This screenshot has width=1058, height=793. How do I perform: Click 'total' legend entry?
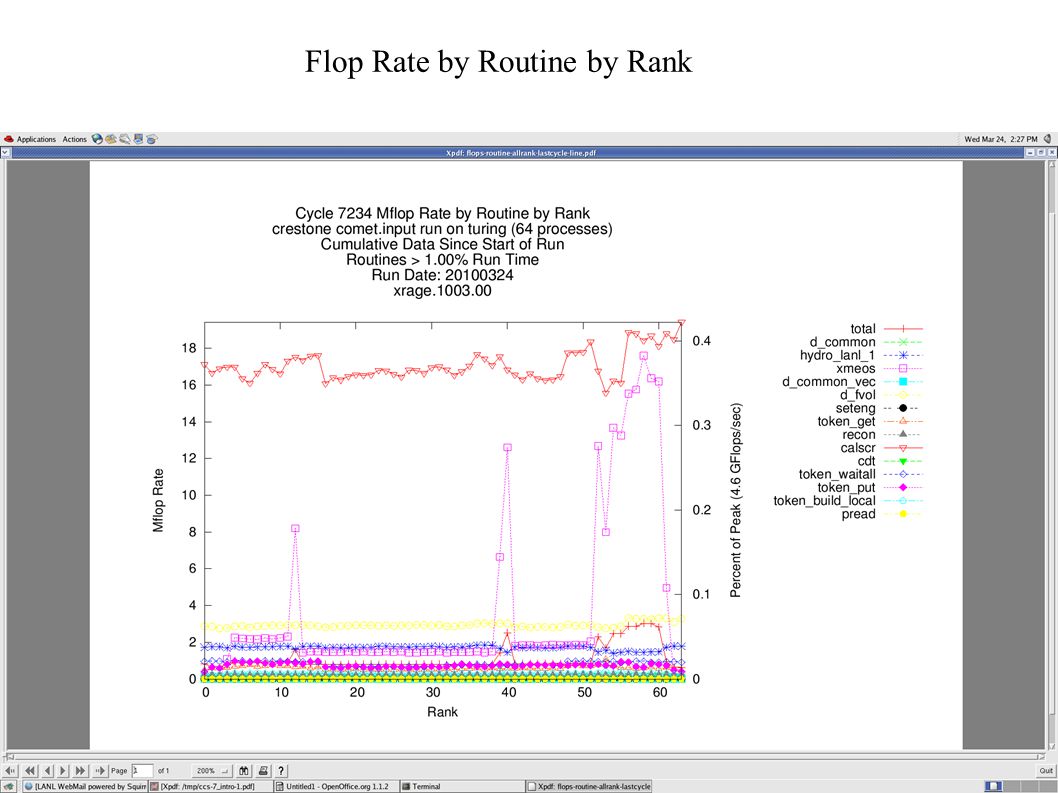(886, 329)
